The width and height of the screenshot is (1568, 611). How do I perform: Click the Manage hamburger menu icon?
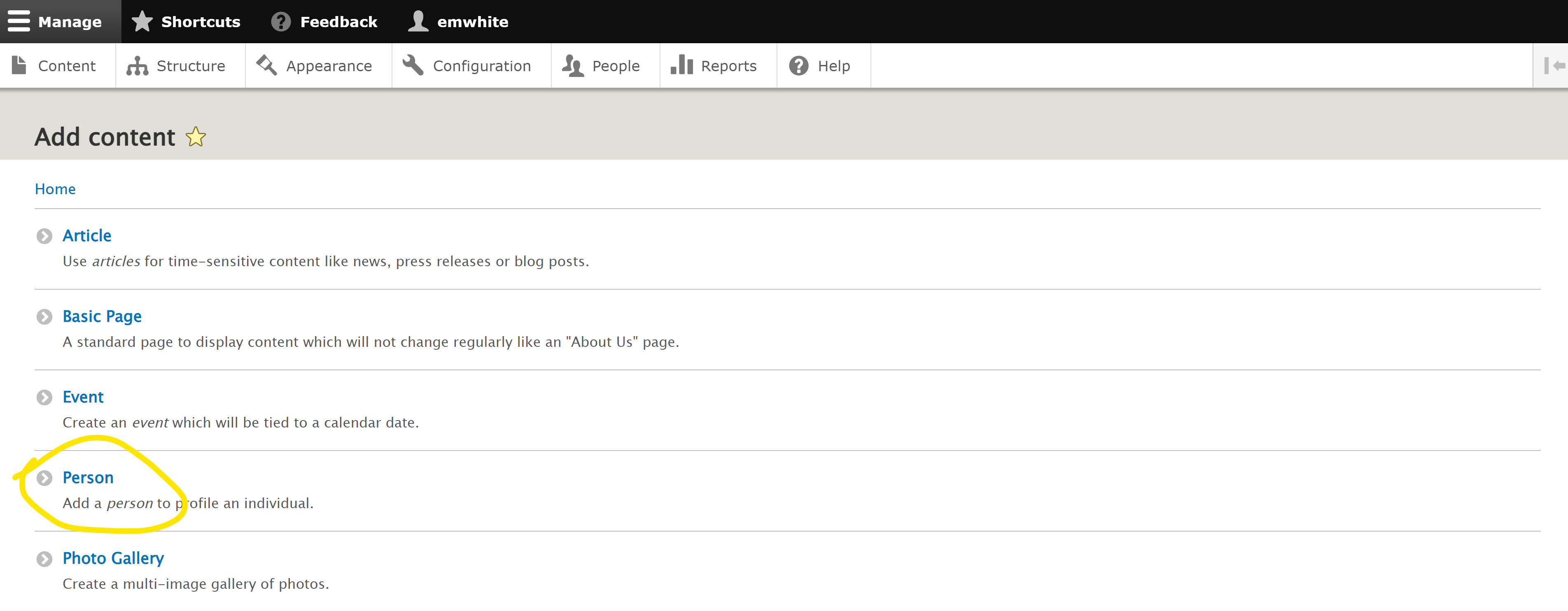19,21
